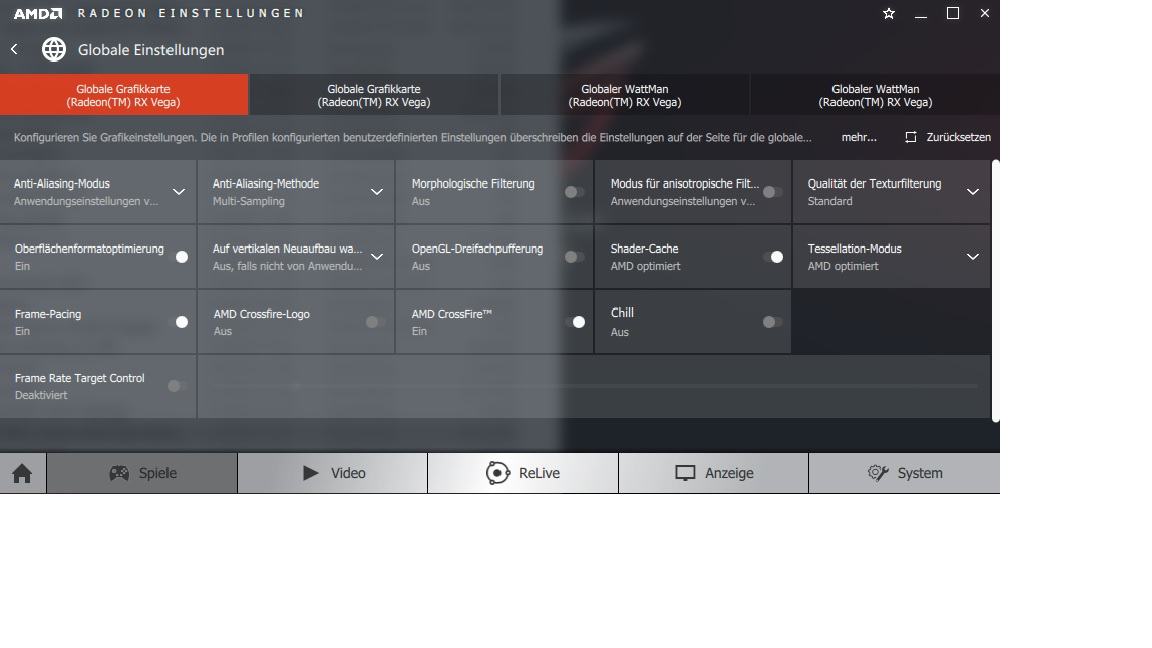Image resolution: width=1152 pixels, height=648 pixels.
Task: Click 'Multi-Sampling' value text
Action: (248, 201)
